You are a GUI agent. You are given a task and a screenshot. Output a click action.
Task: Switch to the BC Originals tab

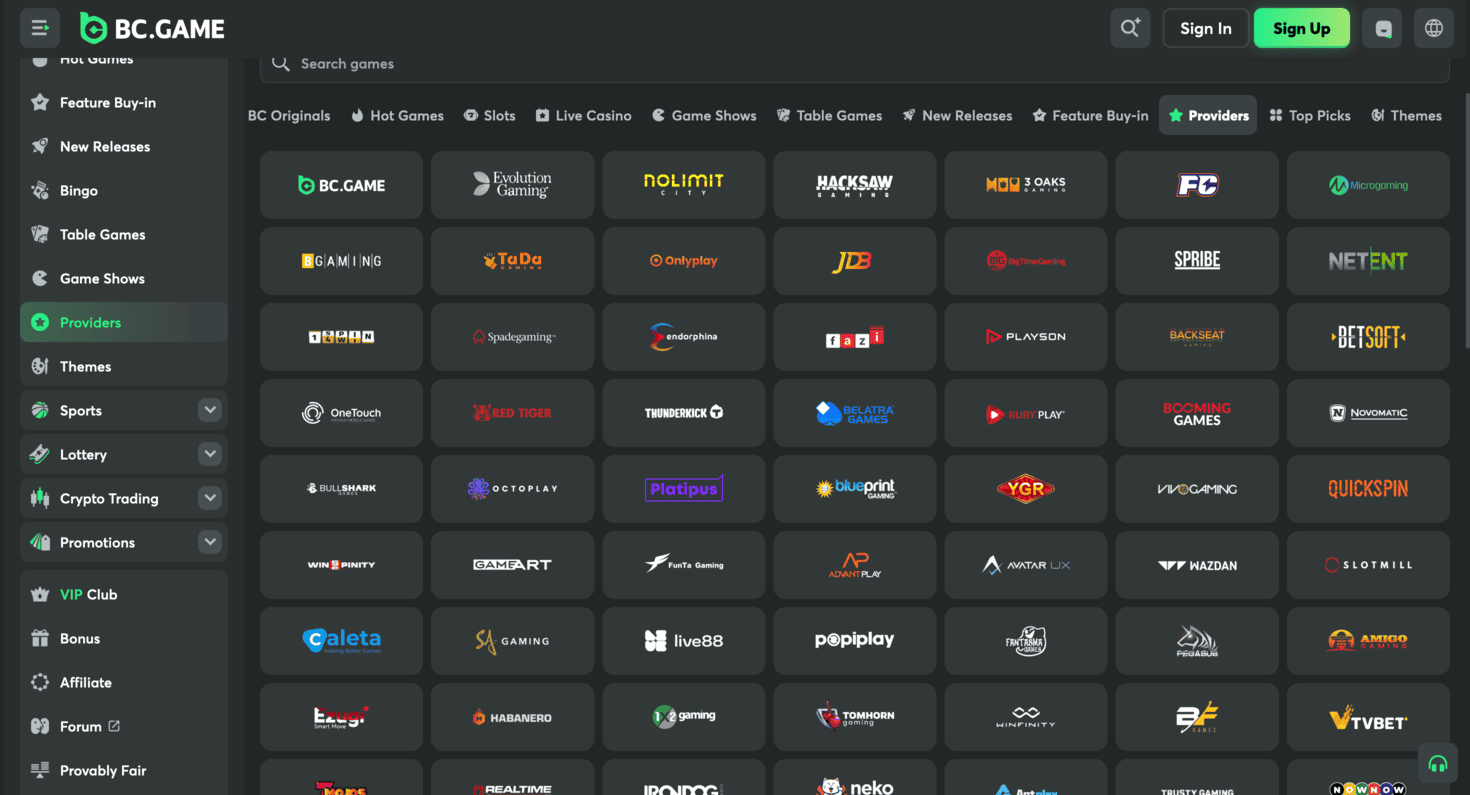point(289,115)
